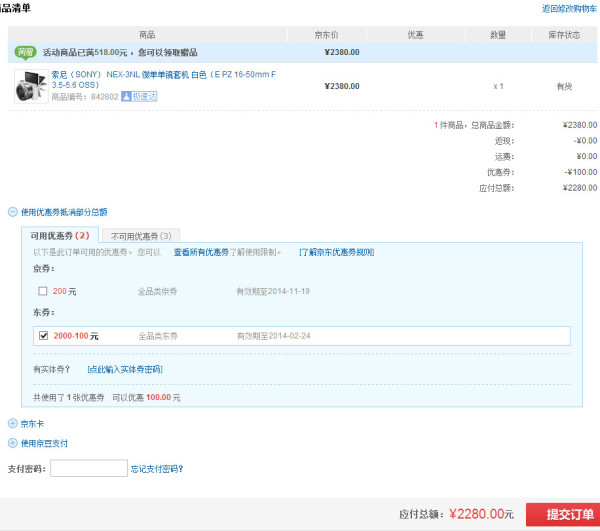This screenshot has width=600, height=531.
Task: Click 有效期至2014-11-19 text
Action: (273, 292)
